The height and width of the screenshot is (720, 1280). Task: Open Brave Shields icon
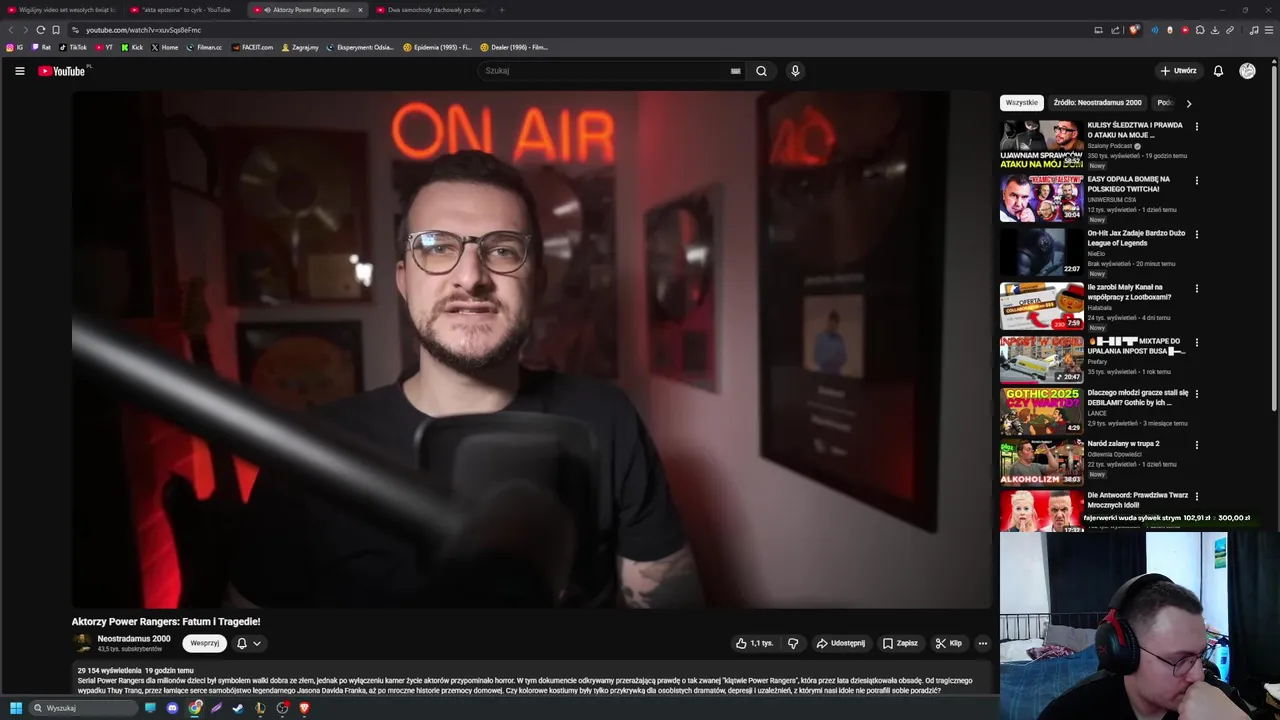pos(1134,30)
